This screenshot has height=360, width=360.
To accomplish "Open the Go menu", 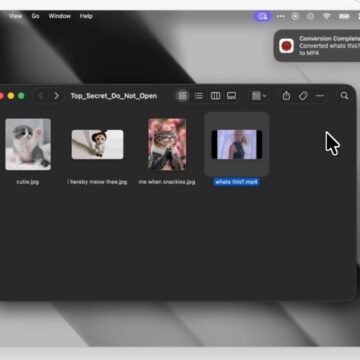I will coord(35,16).
